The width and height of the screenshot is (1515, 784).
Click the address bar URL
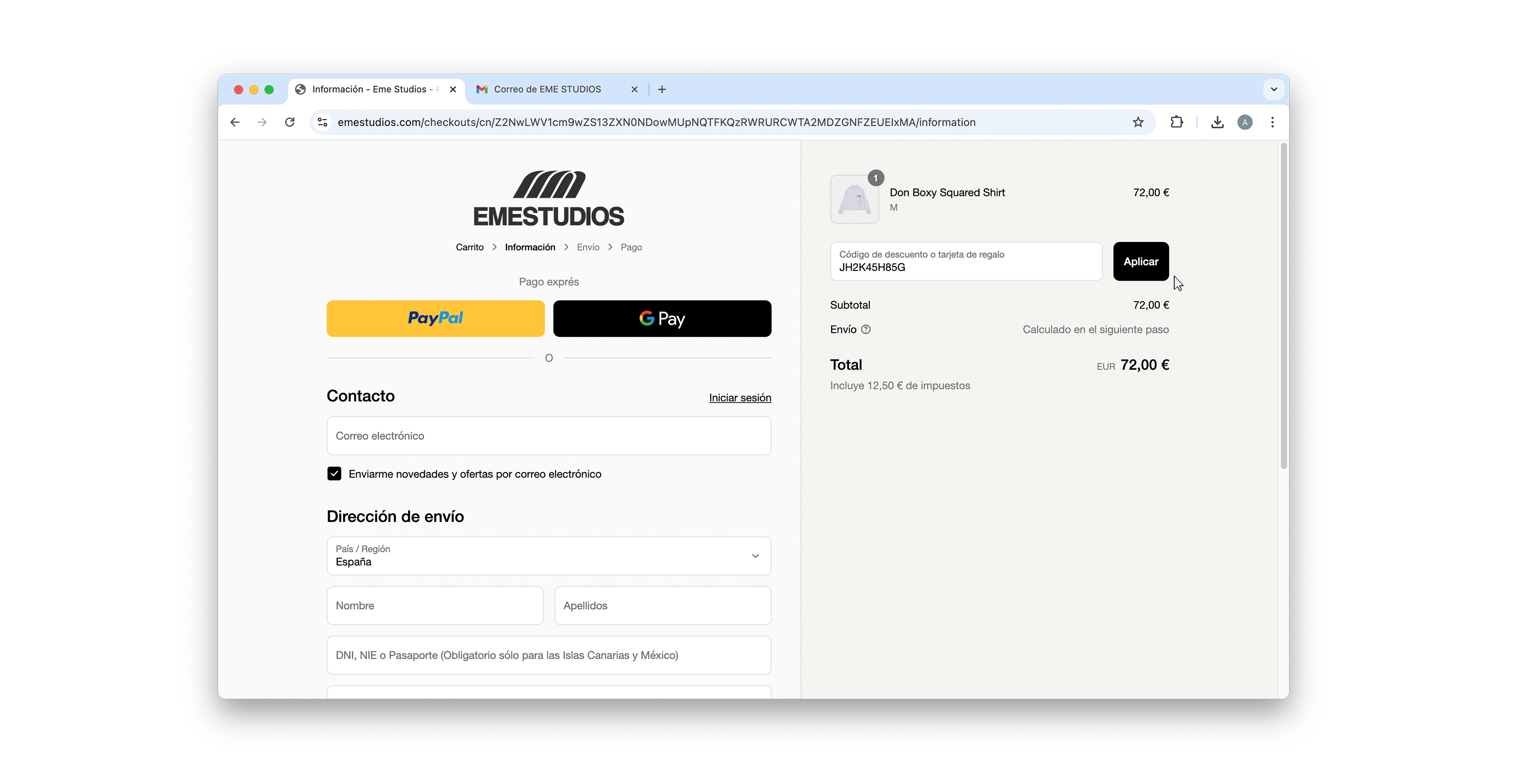pos(656,122)
